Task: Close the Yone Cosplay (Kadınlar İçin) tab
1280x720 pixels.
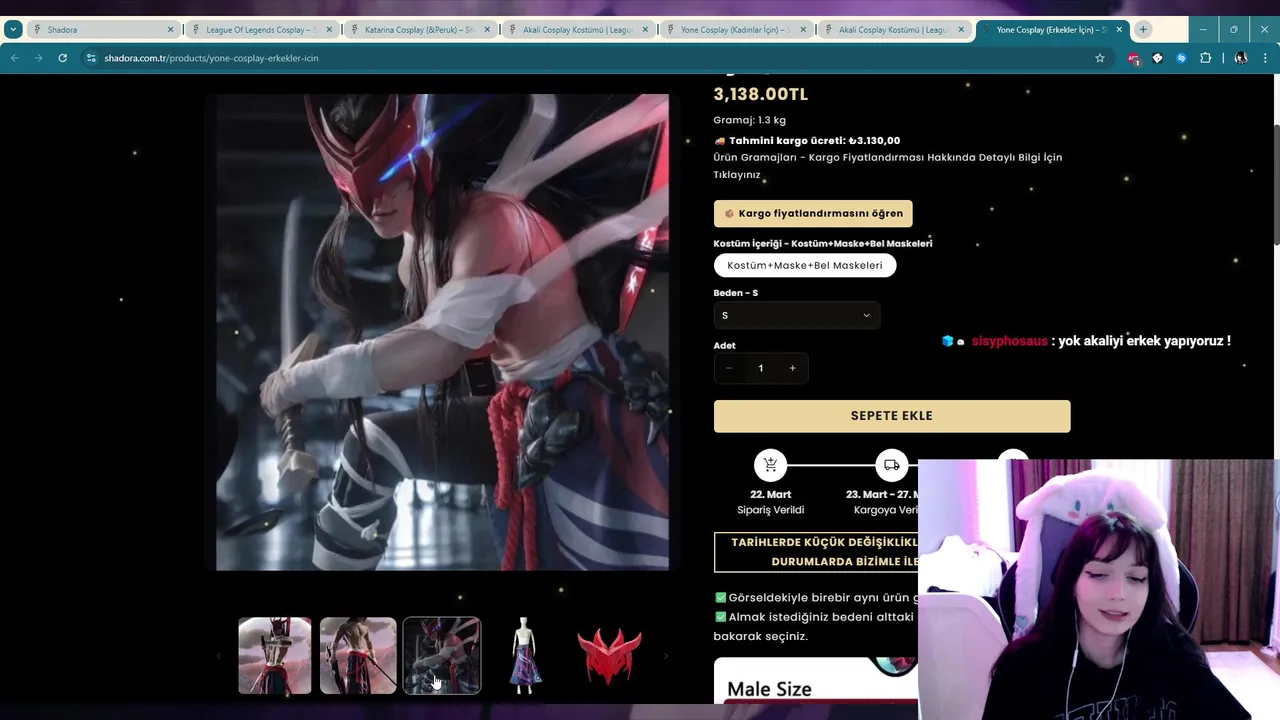Action: point(803,30)
